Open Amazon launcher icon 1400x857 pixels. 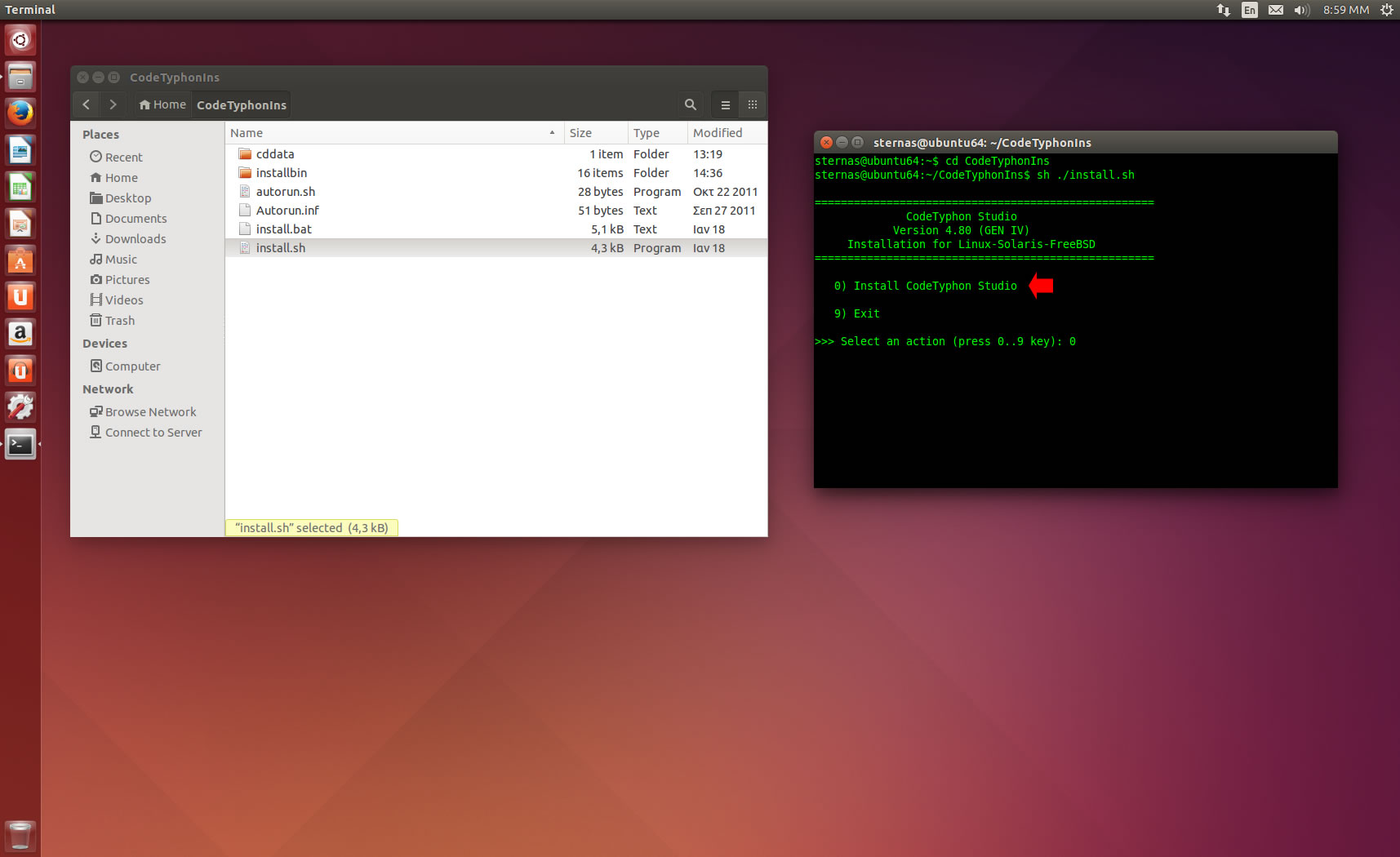(20, 334)
